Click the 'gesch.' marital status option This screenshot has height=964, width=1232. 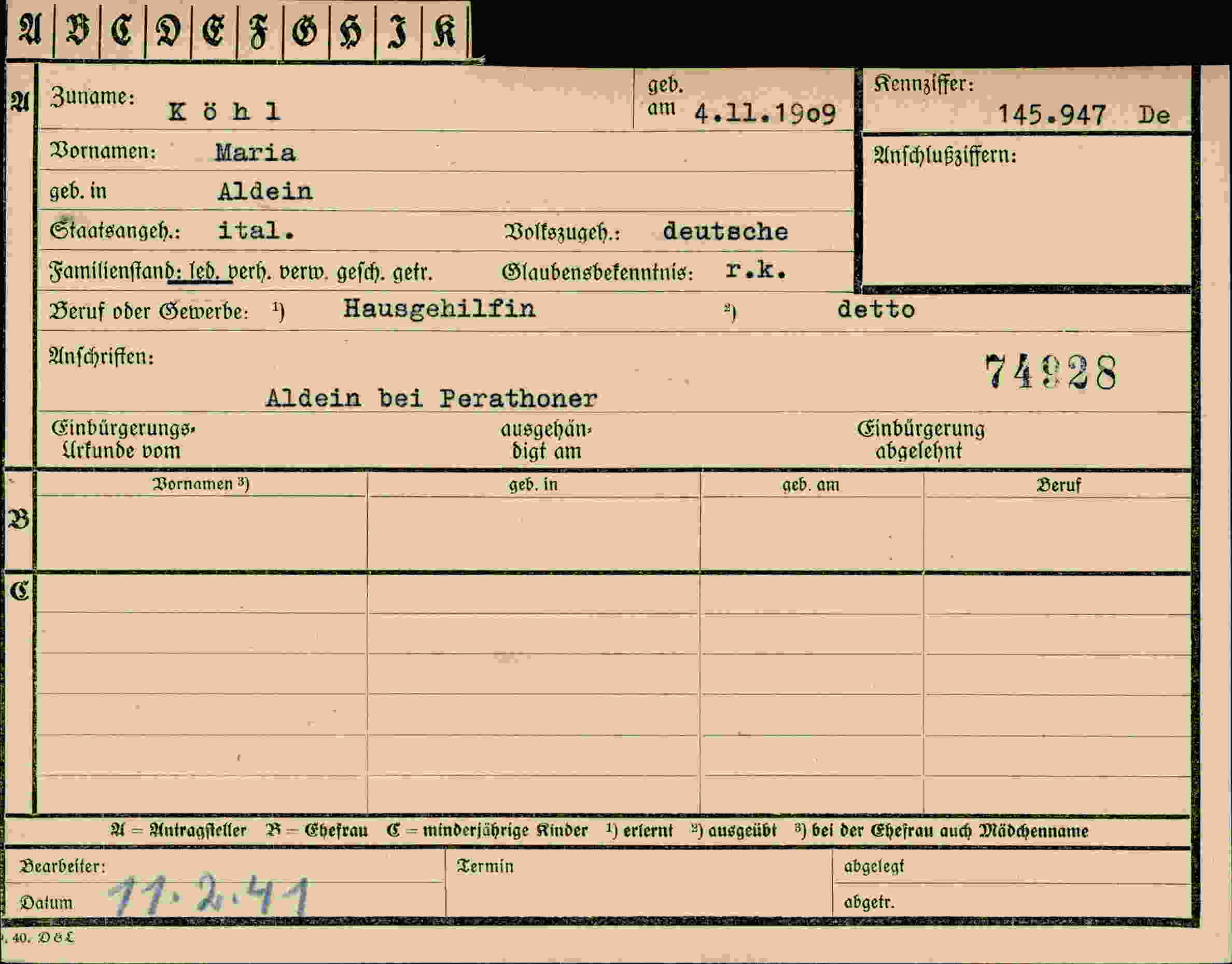(361, 273)
